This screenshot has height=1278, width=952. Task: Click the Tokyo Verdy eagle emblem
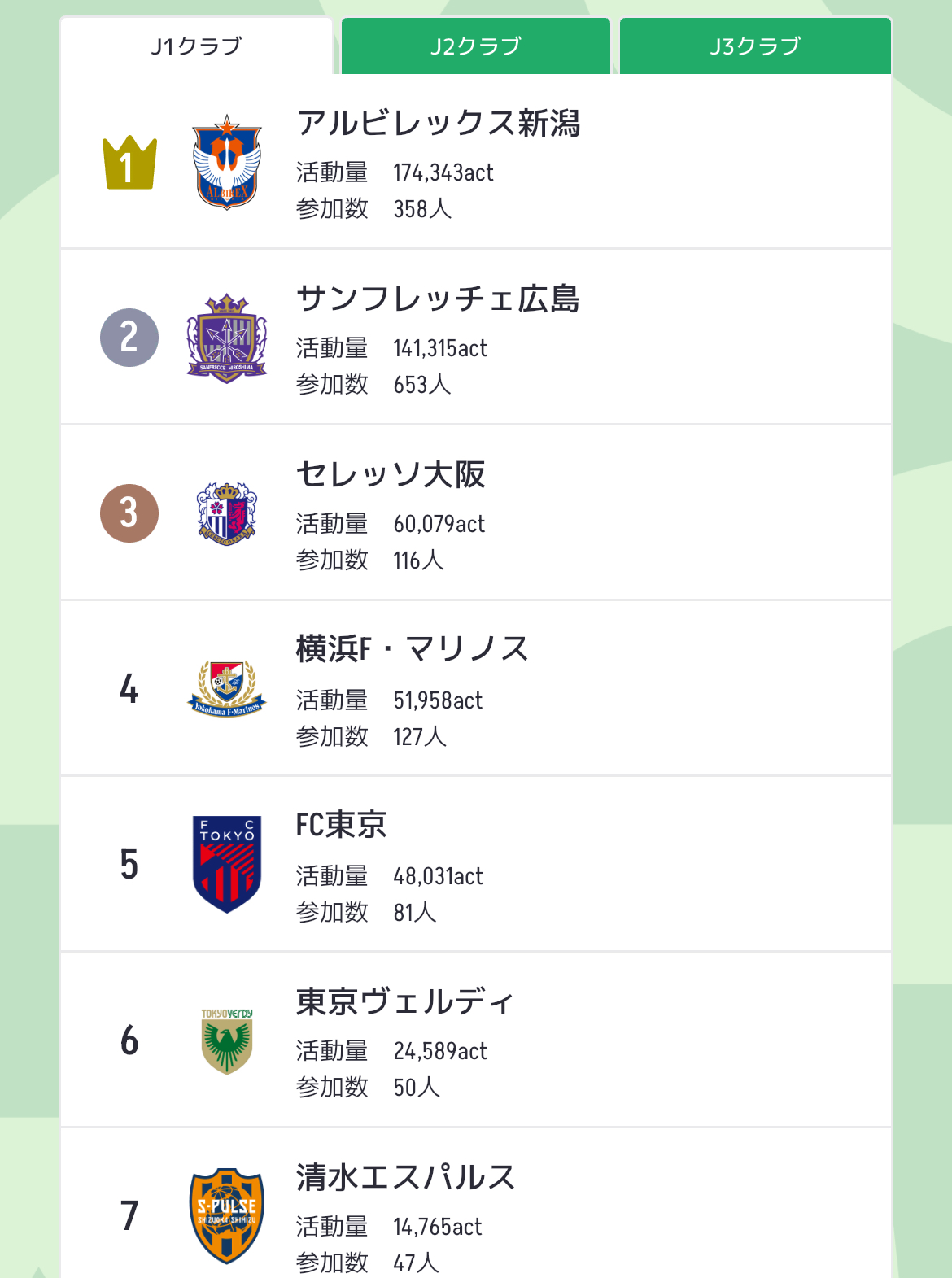[227, 1041]
